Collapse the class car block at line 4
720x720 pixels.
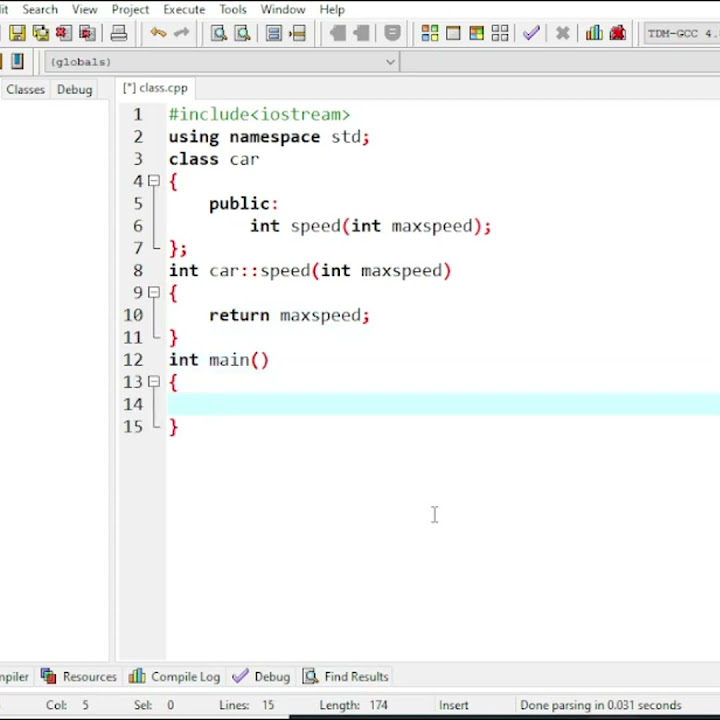pos(154,181)
